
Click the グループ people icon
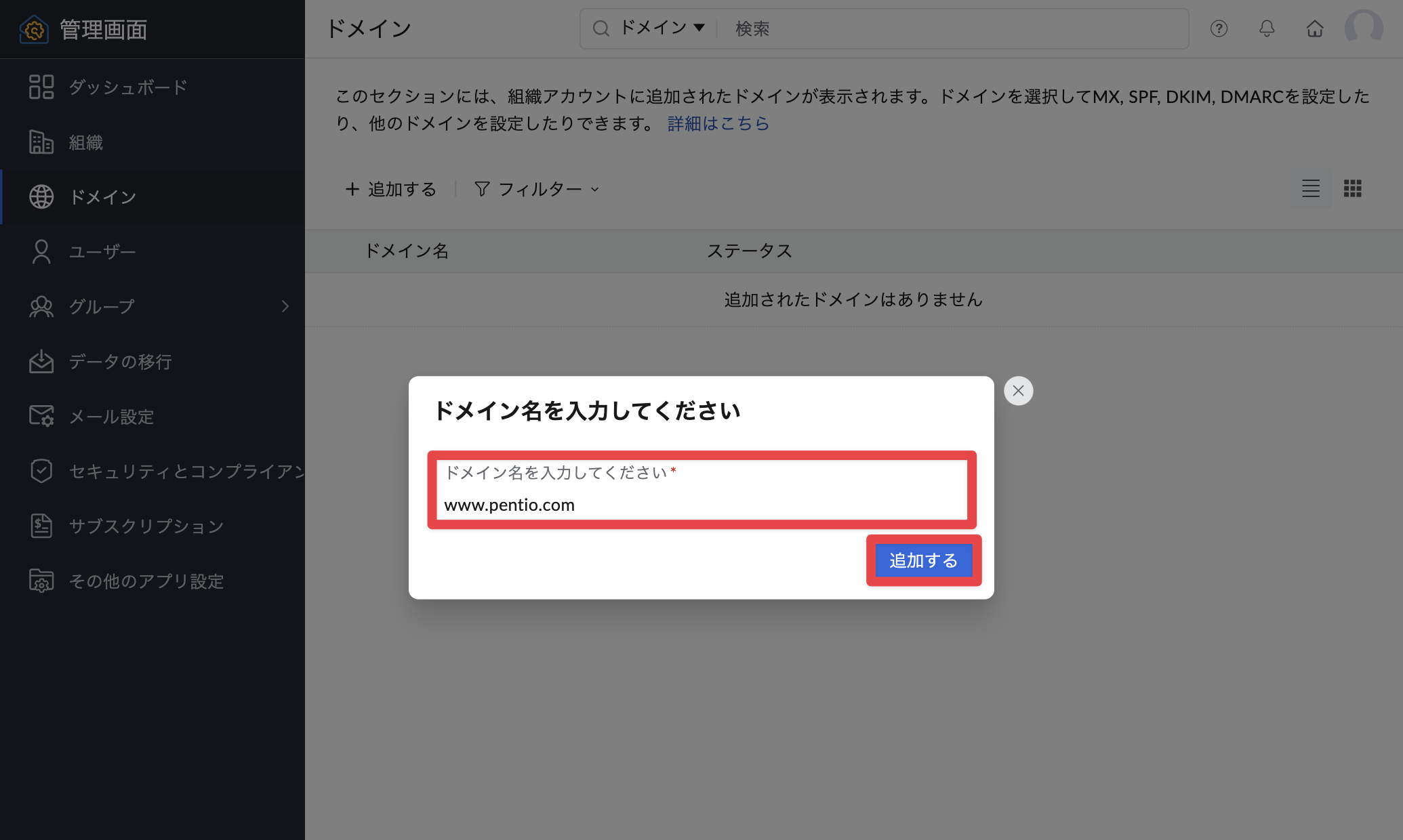coord(41,307)
